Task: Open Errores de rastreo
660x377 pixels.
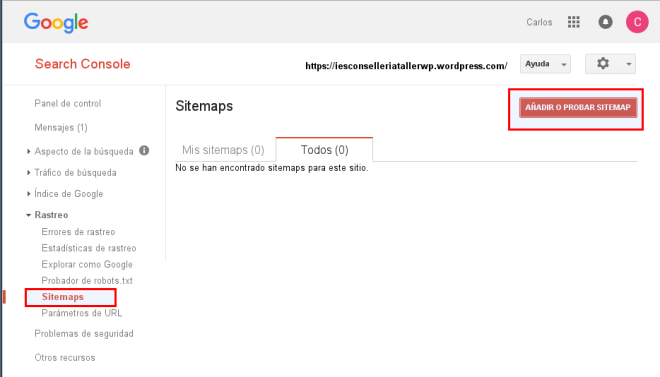Action: click(78, 232)
